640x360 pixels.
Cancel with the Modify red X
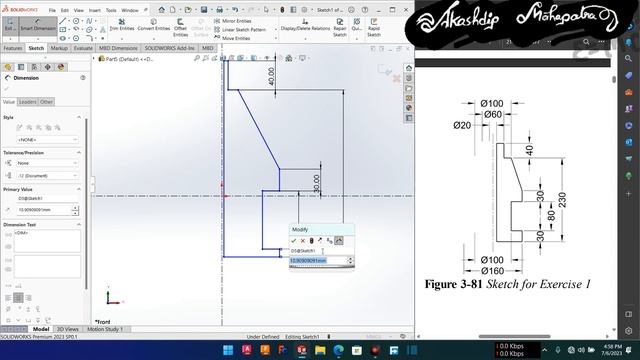pyautogui.click(x=302, y=241)
